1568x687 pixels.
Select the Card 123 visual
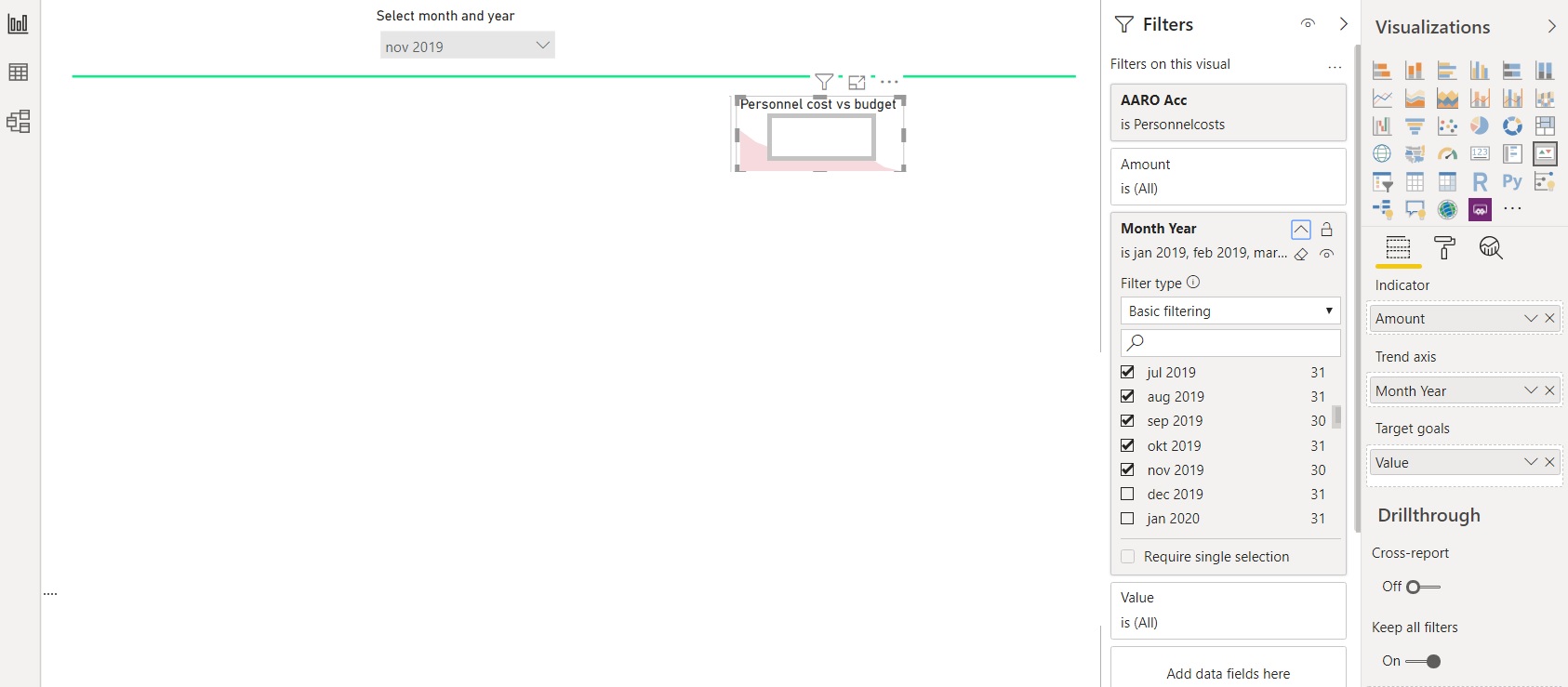pos(1480,153)
